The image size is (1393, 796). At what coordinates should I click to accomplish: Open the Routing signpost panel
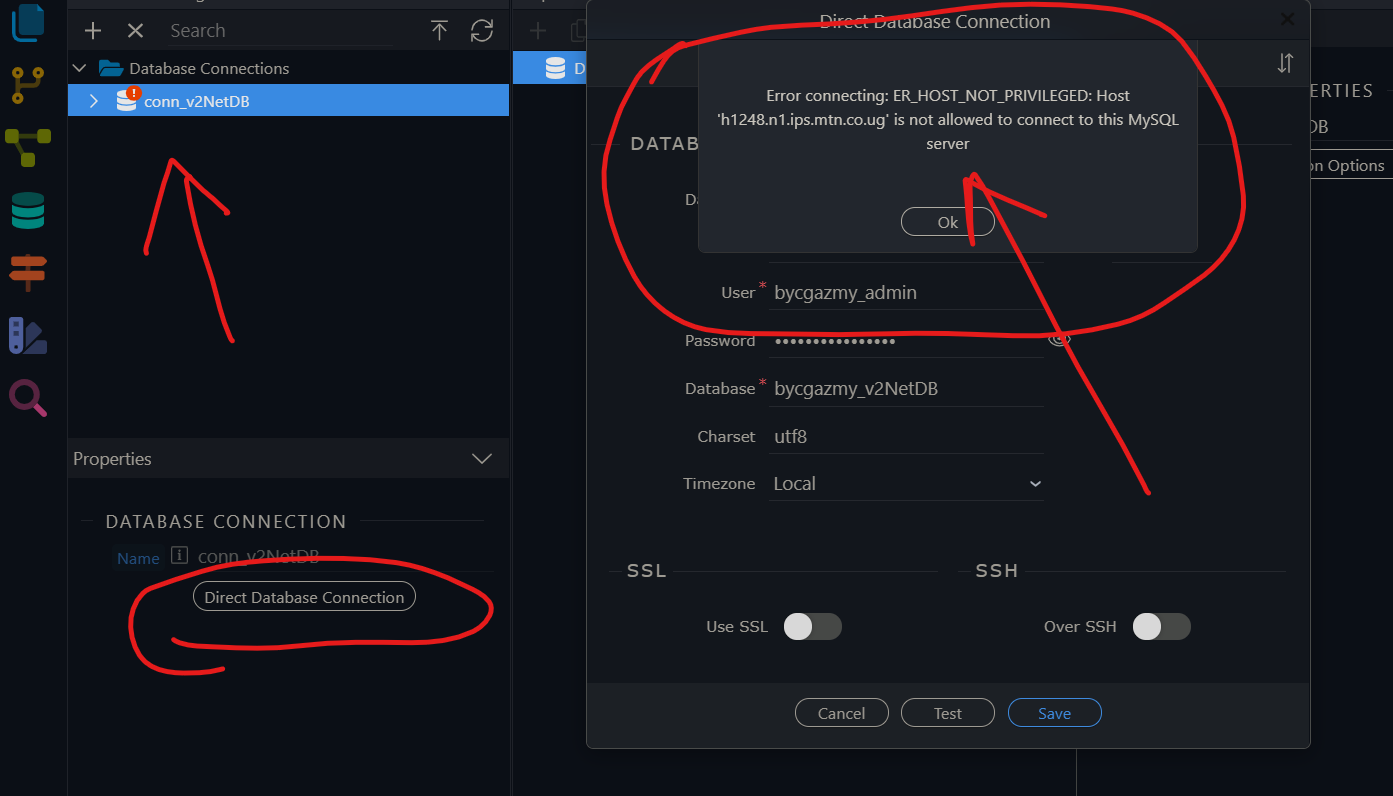[27, 272]
